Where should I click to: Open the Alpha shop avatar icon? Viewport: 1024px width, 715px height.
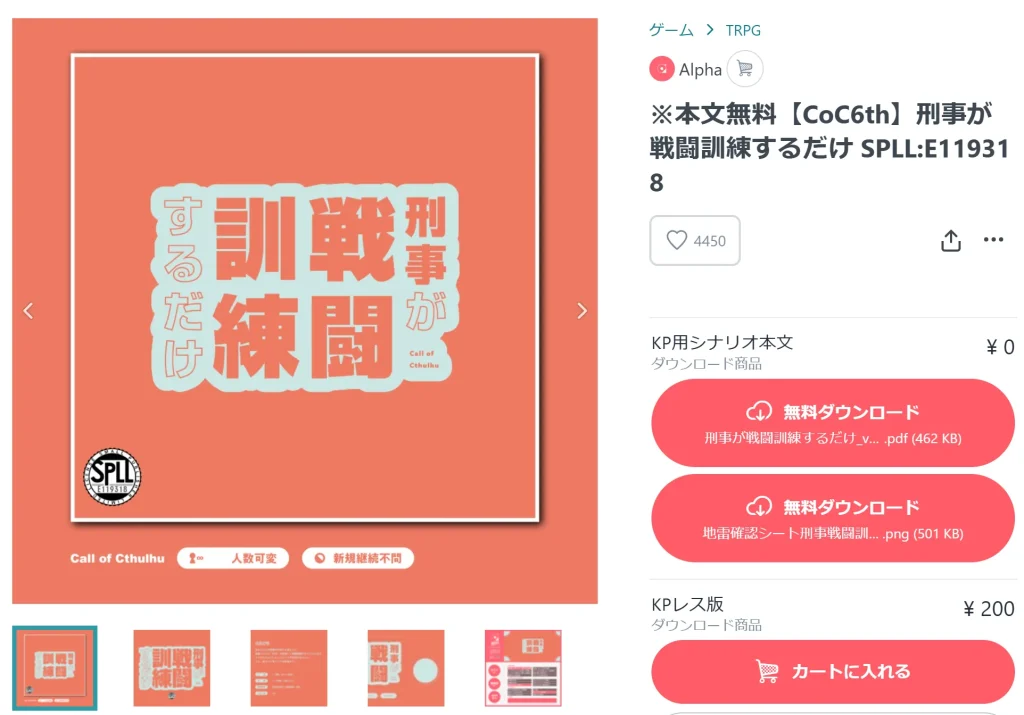point(662,69)
